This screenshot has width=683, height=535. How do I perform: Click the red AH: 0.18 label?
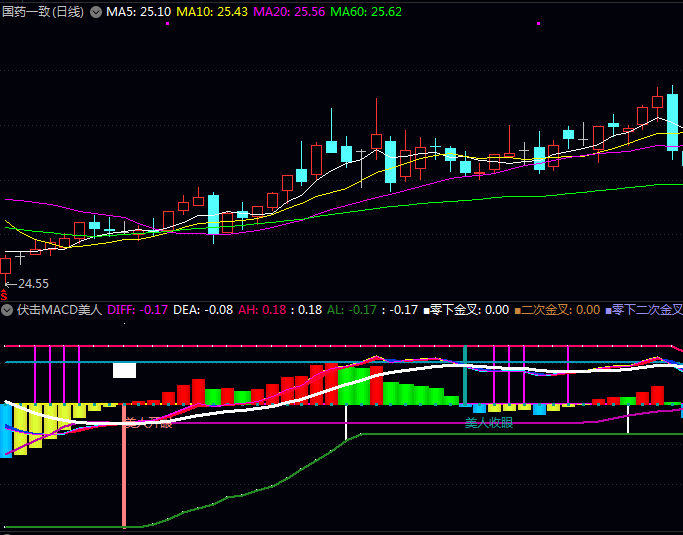point(262,310)
